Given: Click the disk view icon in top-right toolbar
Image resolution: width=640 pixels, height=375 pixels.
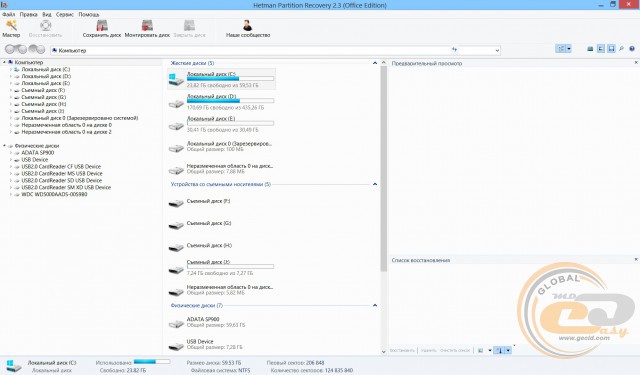Looking at the screenshot, I should (x=590, y=49).
